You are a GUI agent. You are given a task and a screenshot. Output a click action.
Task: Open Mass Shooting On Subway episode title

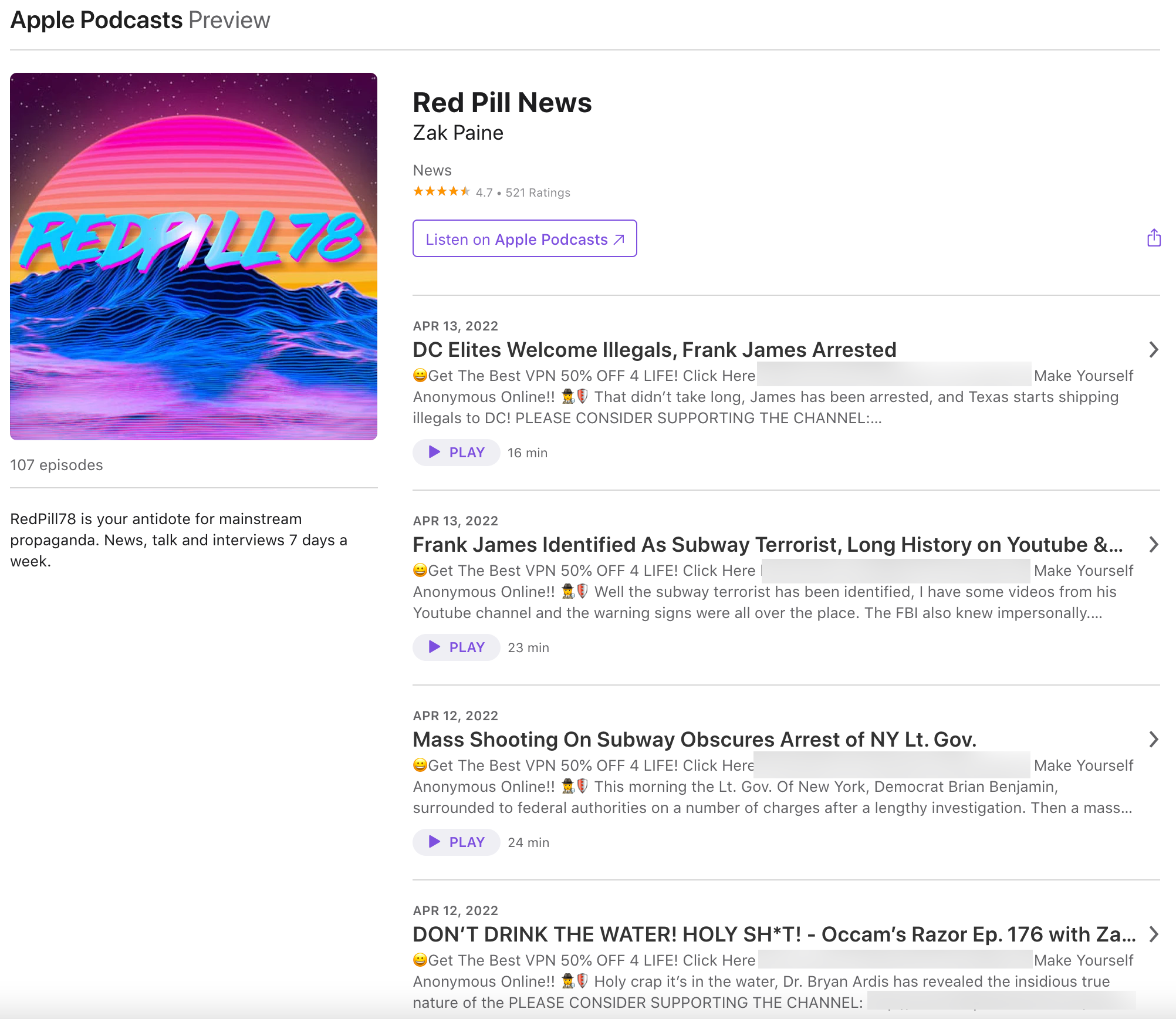click(x=694, y=740)
